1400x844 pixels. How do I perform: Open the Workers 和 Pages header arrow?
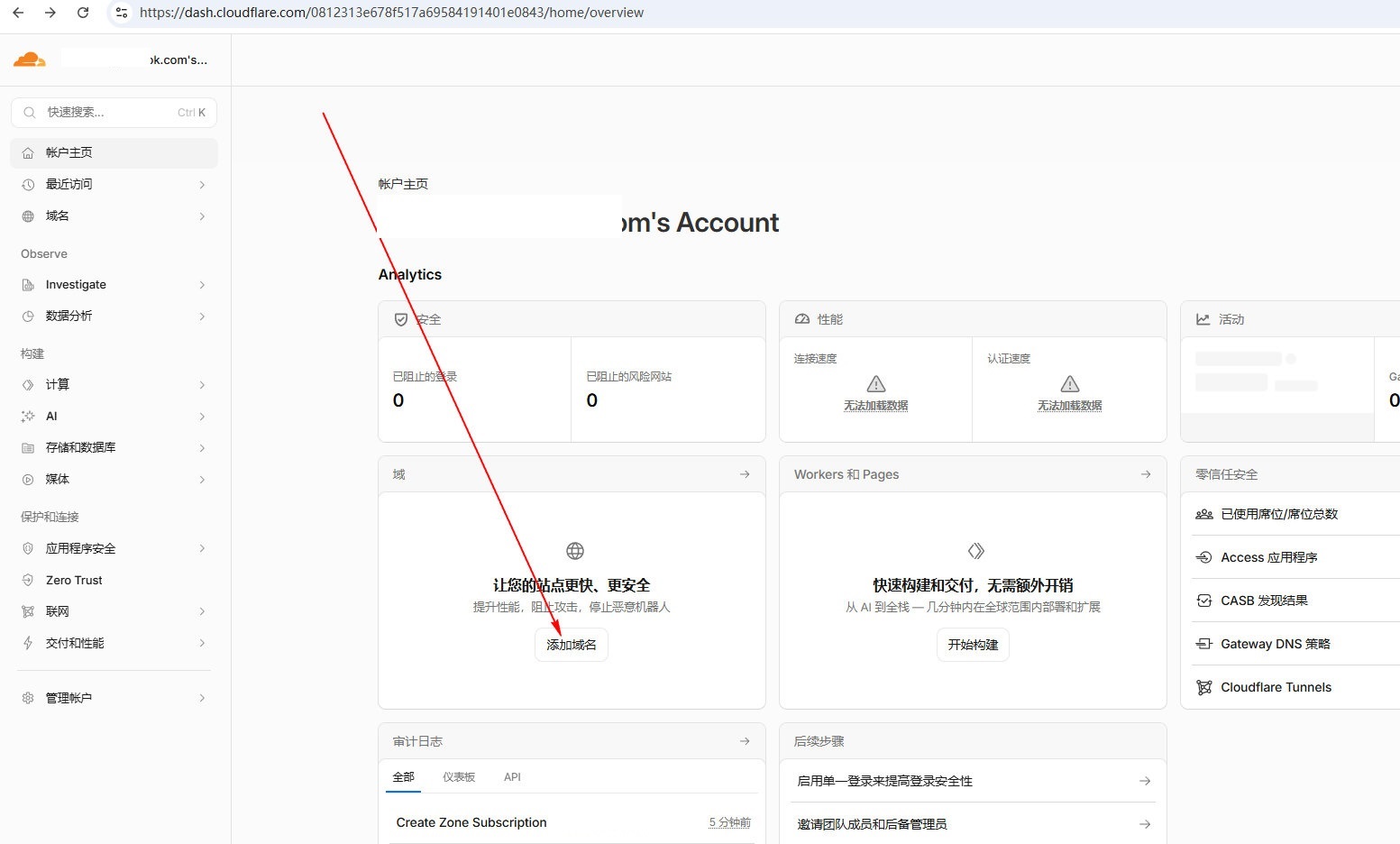(1146, 474)
